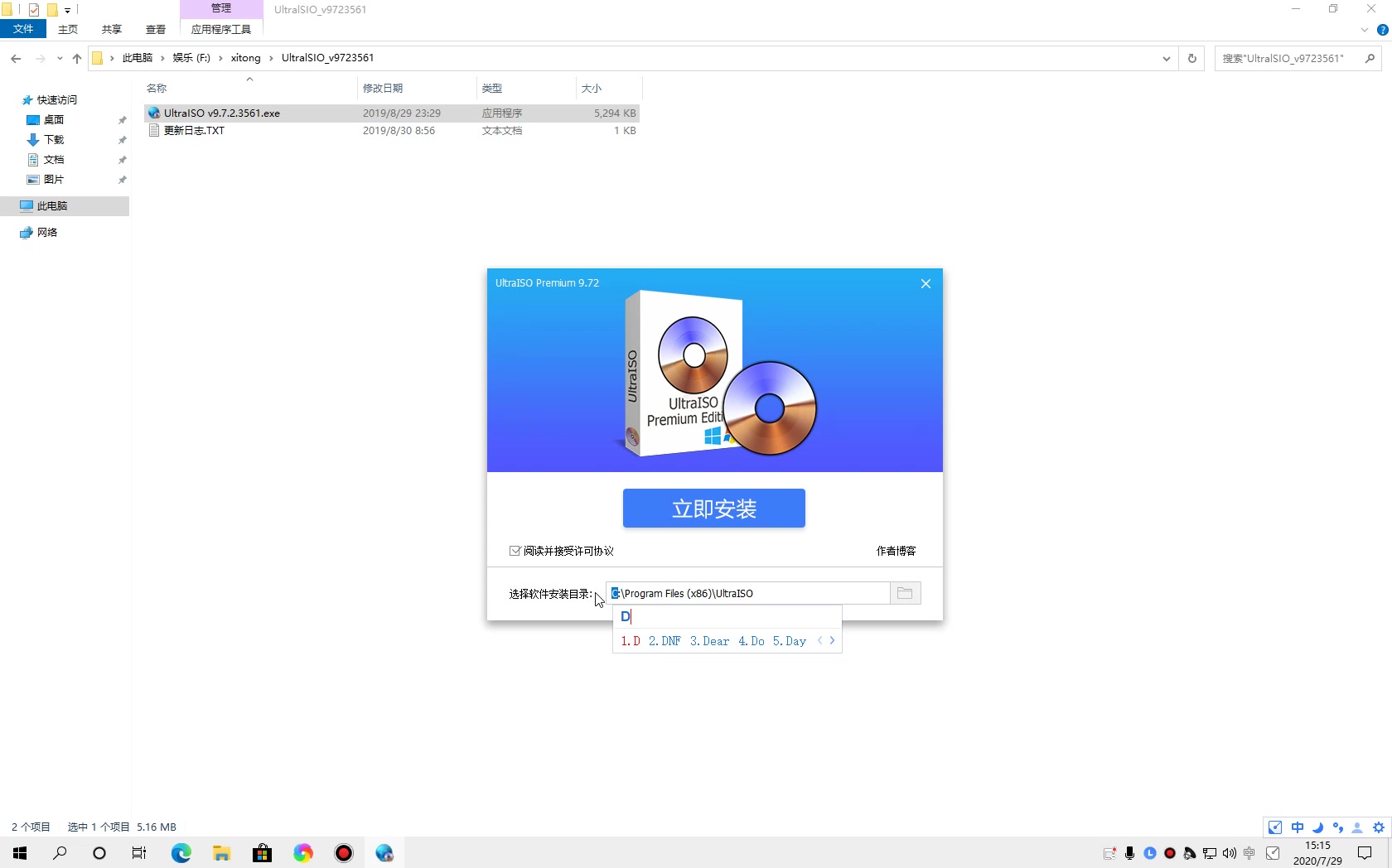The height and width of the screenshot is (868, 1392).
Task: Click the Explorer back arrow
Action: (x=16, y=58)
